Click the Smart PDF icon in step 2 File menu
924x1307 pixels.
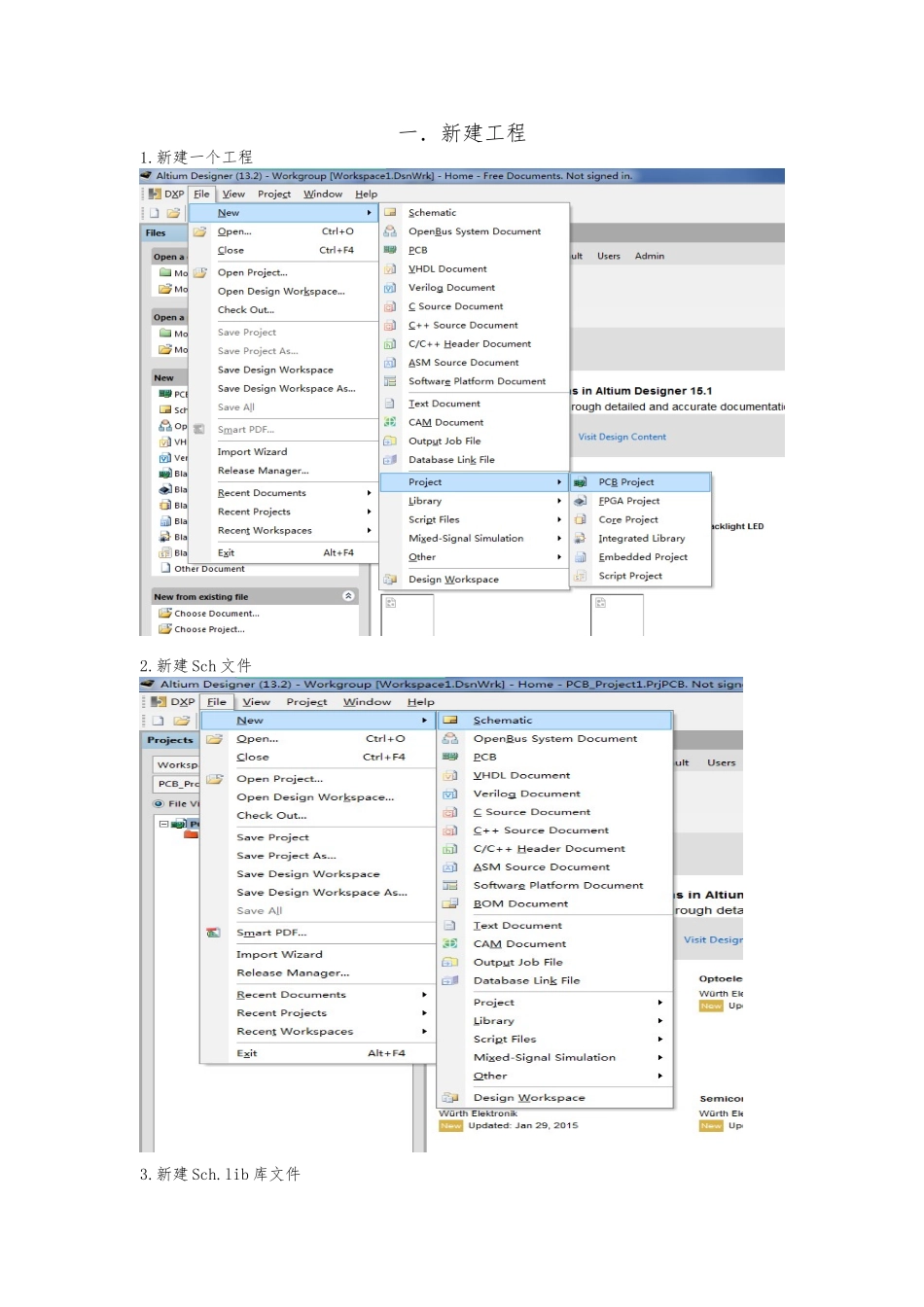coord(214,933)
